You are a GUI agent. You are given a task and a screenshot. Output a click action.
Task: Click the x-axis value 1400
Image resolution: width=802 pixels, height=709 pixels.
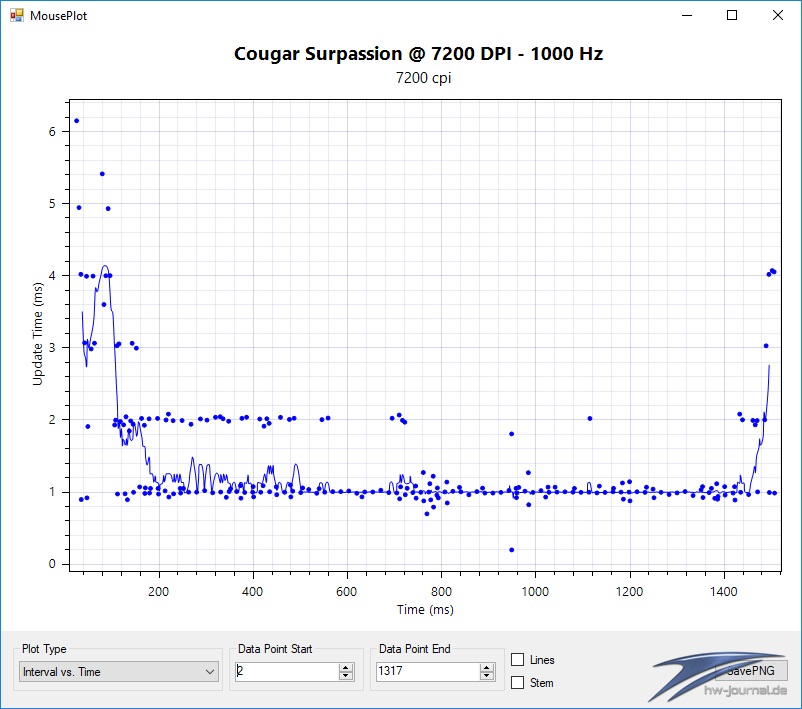click(723, 592)
